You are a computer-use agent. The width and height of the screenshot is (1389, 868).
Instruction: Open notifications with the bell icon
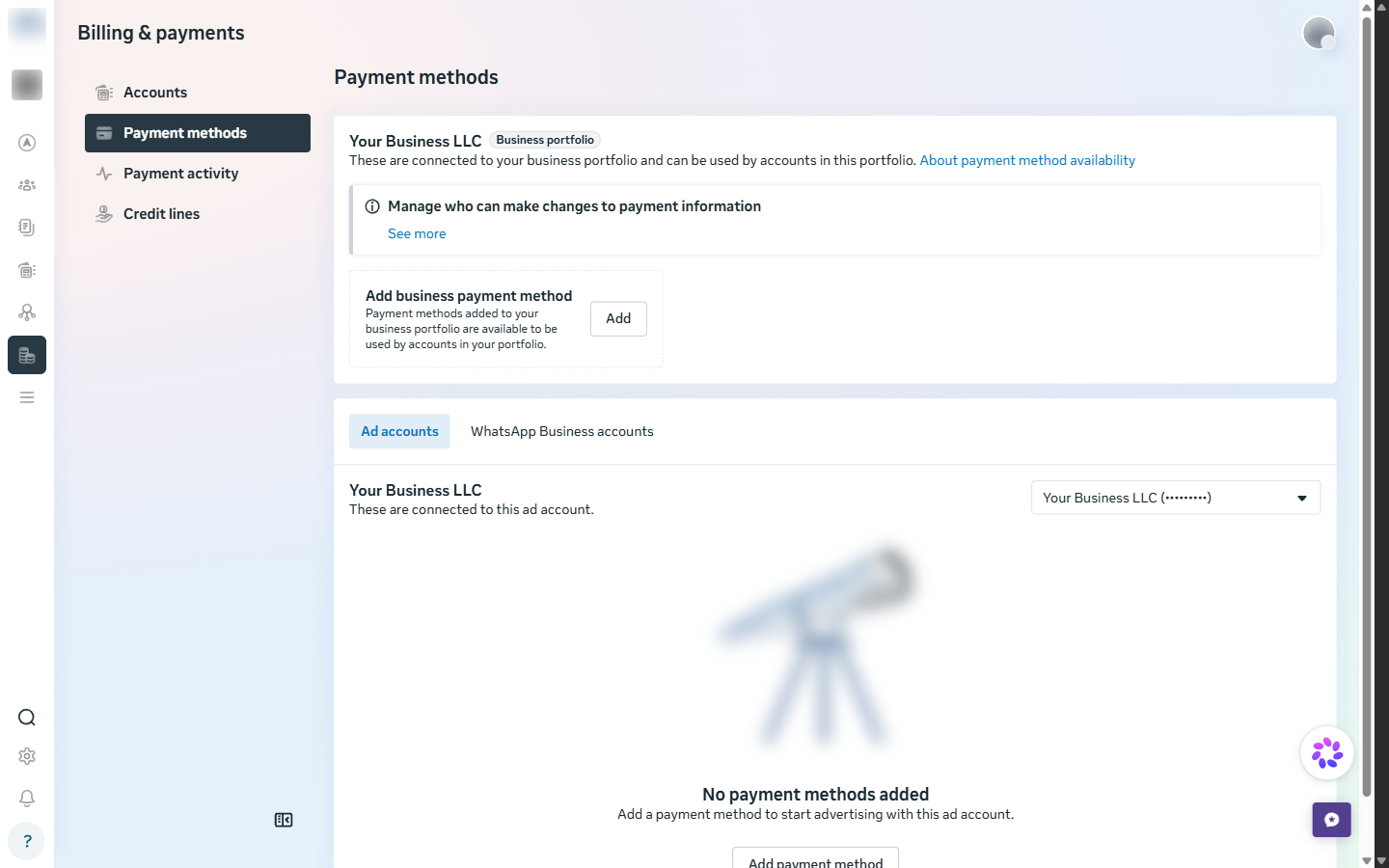click(x=27, y=799)
